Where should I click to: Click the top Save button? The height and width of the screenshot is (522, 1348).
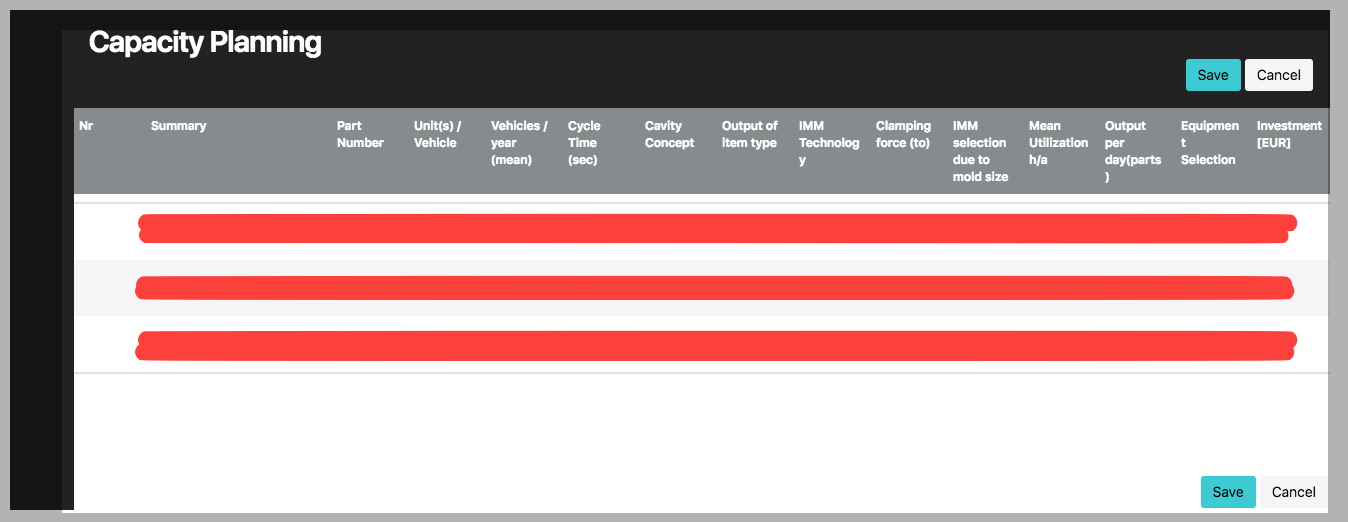click(x=1213, y=75)
